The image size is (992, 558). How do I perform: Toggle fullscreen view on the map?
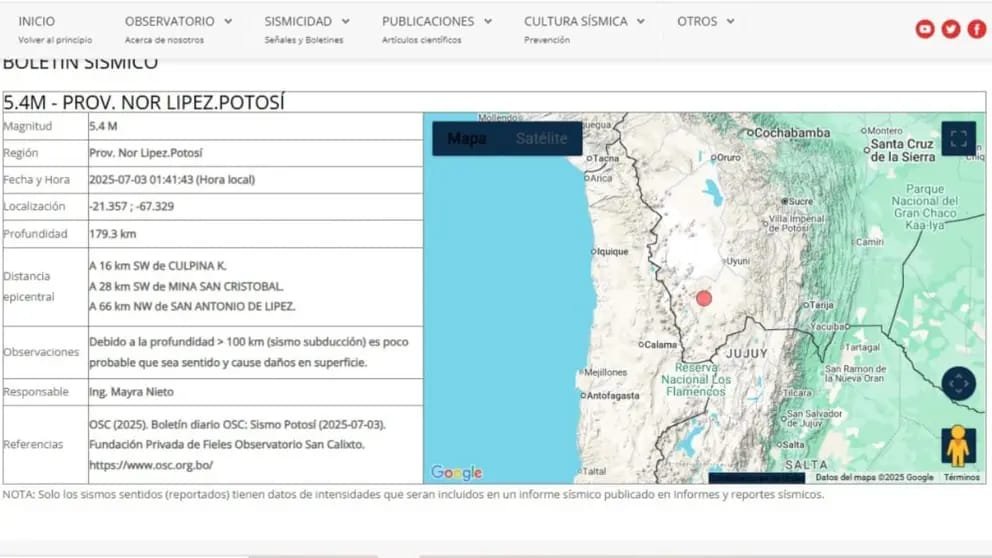pos(958,139)
